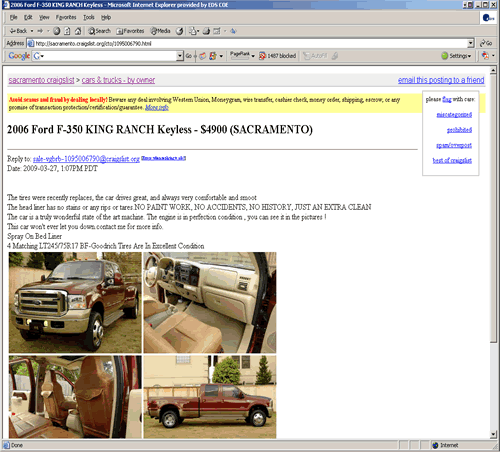Click the popup blocker 1487 blocked button

point(278,56)
